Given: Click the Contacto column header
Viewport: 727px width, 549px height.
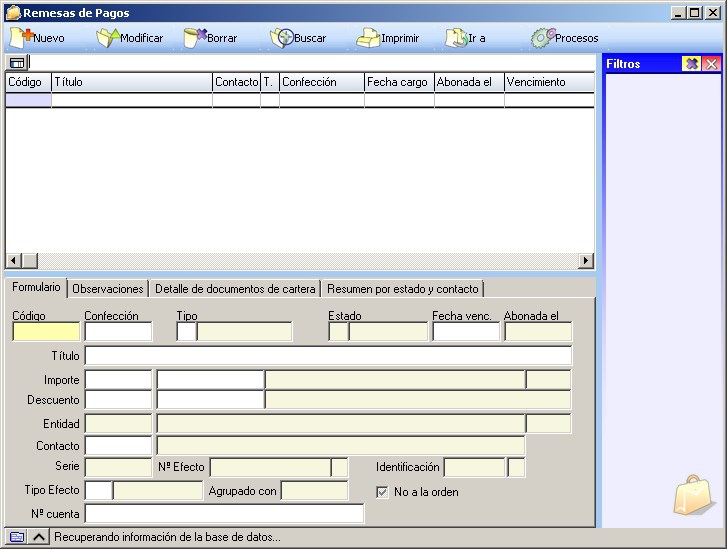Looking at the screenshot, I should pos(236,82).
